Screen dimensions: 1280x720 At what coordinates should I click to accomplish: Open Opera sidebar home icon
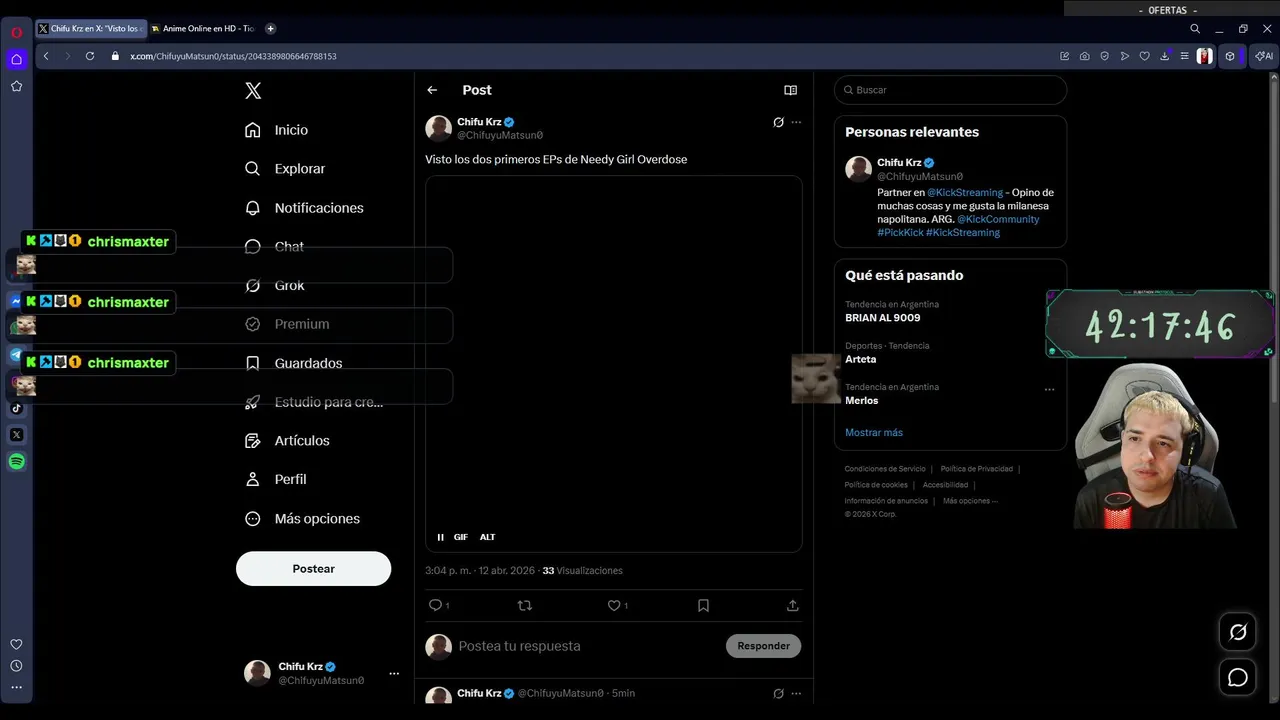coord(16,59)
